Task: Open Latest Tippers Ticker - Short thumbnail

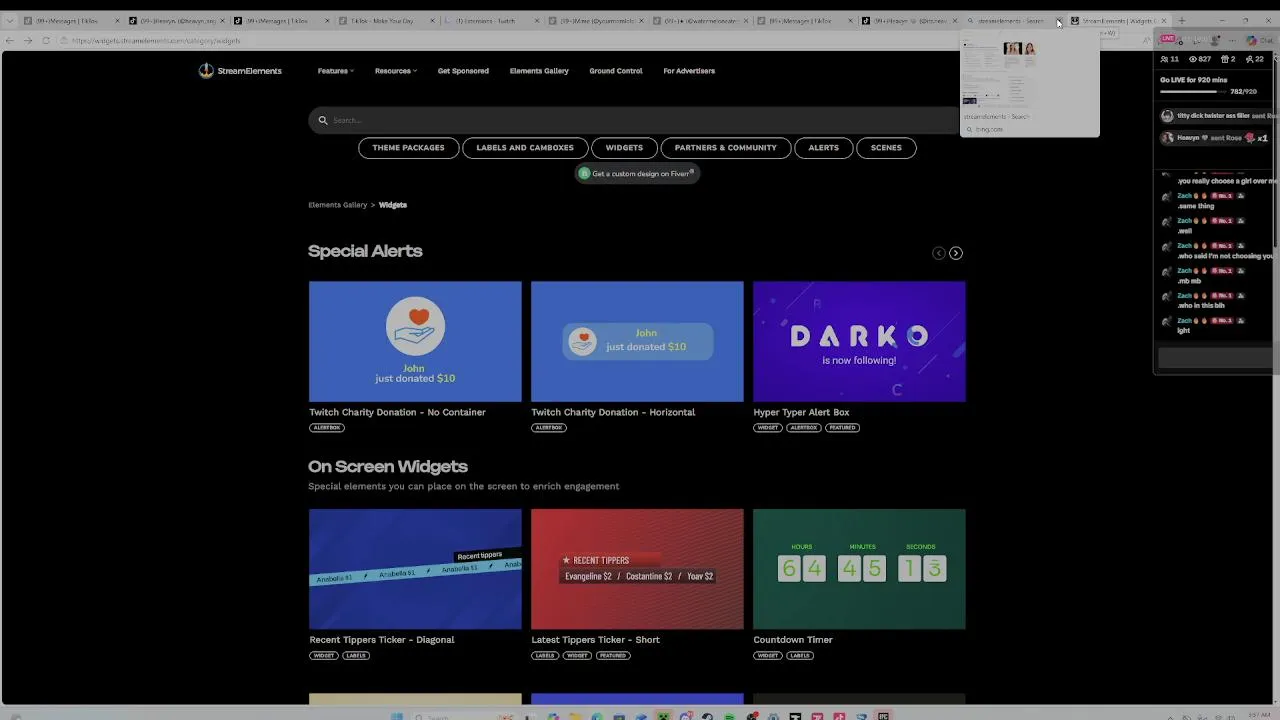Action: tap(637, 569)
